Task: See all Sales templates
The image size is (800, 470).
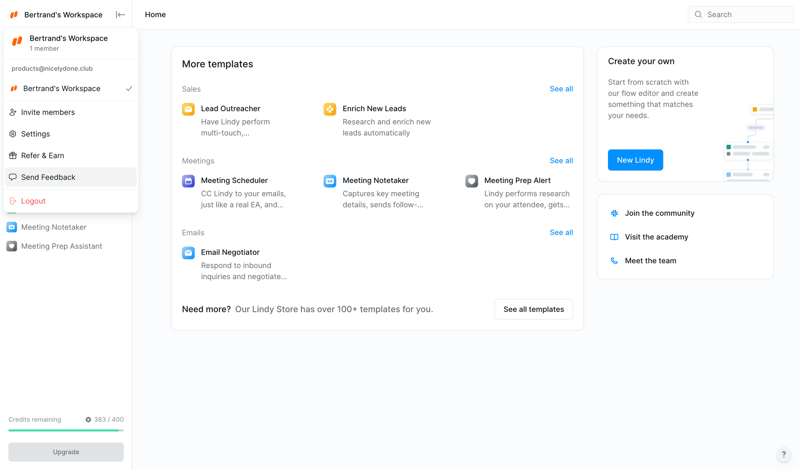Action: pyautogui.click(x=561, y=89)
